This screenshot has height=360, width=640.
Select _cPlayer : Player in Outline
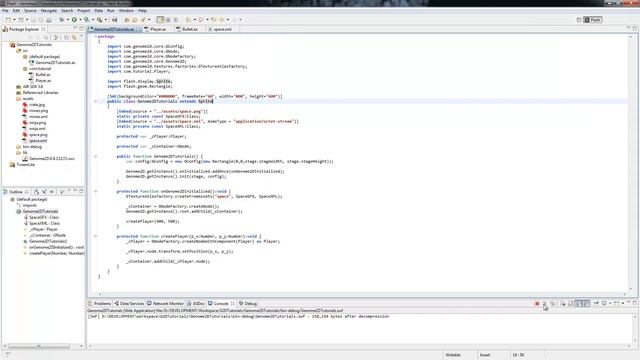click(x=43, y=229)
